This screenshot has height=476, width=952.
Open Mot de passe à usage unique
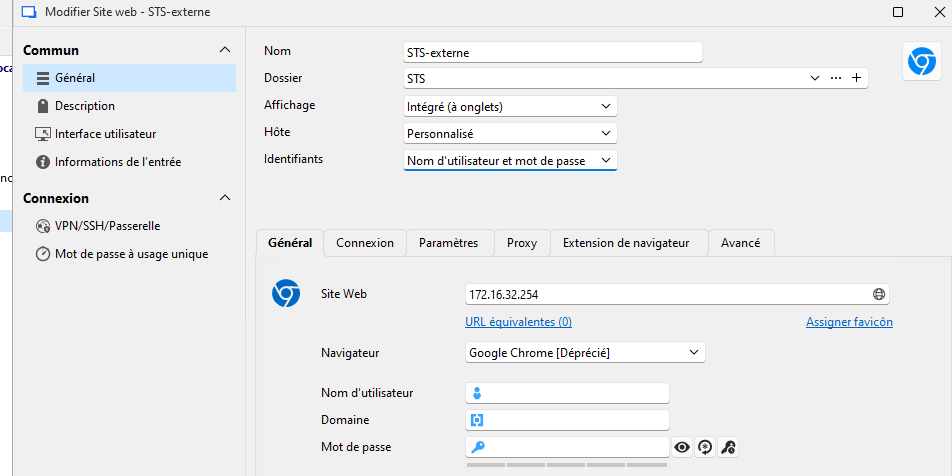click(131, 254)
